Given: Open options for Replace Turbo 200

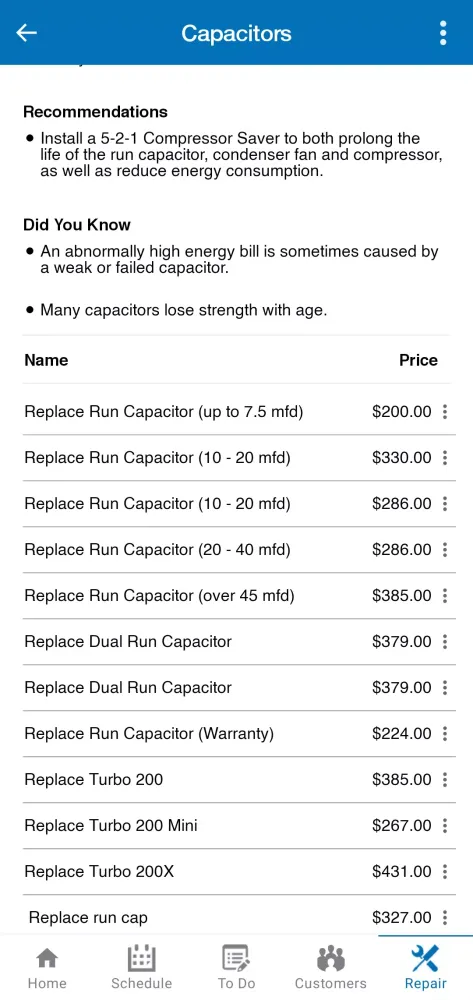Looking at the screenshot, I should (445, 779).
